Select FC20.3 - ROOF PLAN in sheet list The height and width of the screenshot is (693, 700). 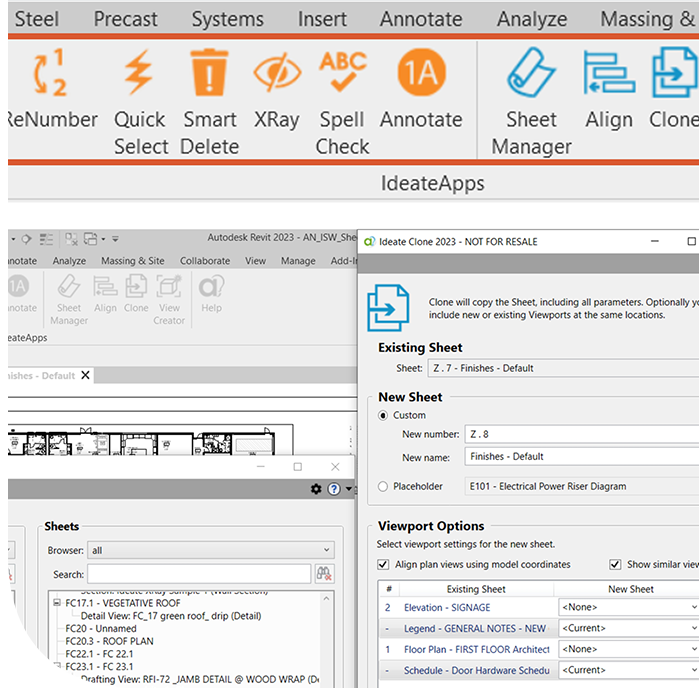pyautogui.click(x=109, y=641)
